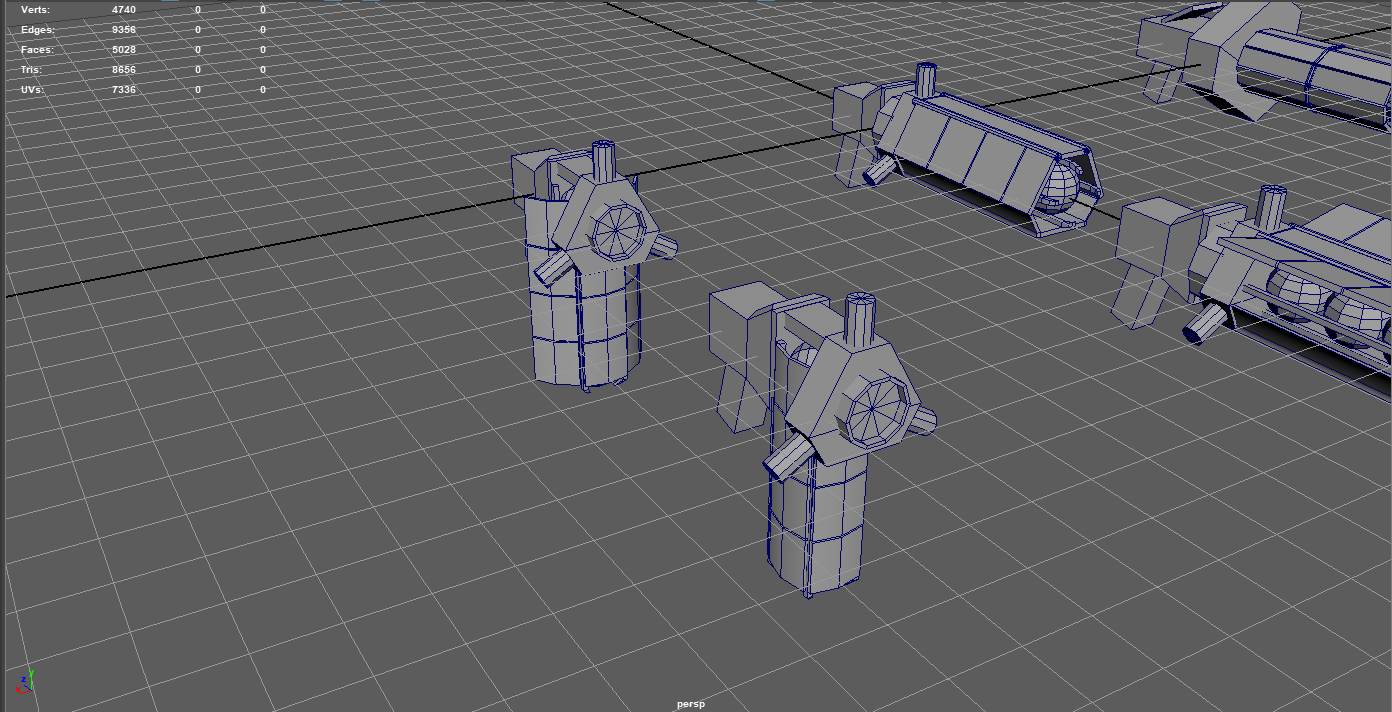Click the green Y axis on the gizmo
The image size is (1392, 712).
(x=31, y=675)
